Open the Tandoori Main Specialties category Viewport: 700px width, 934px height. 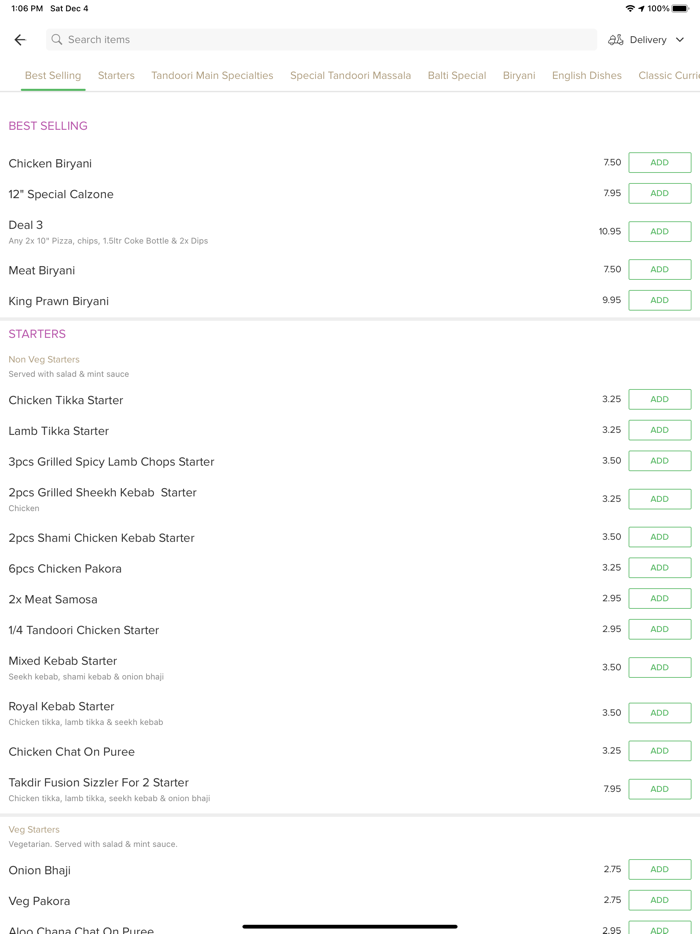[x=212, y=75]
